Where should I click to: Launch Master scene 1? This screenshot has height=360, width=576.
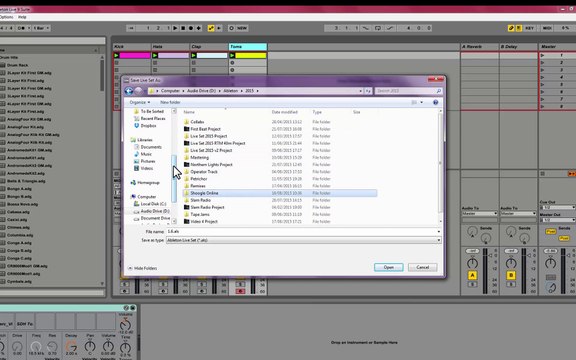[543, 55]
